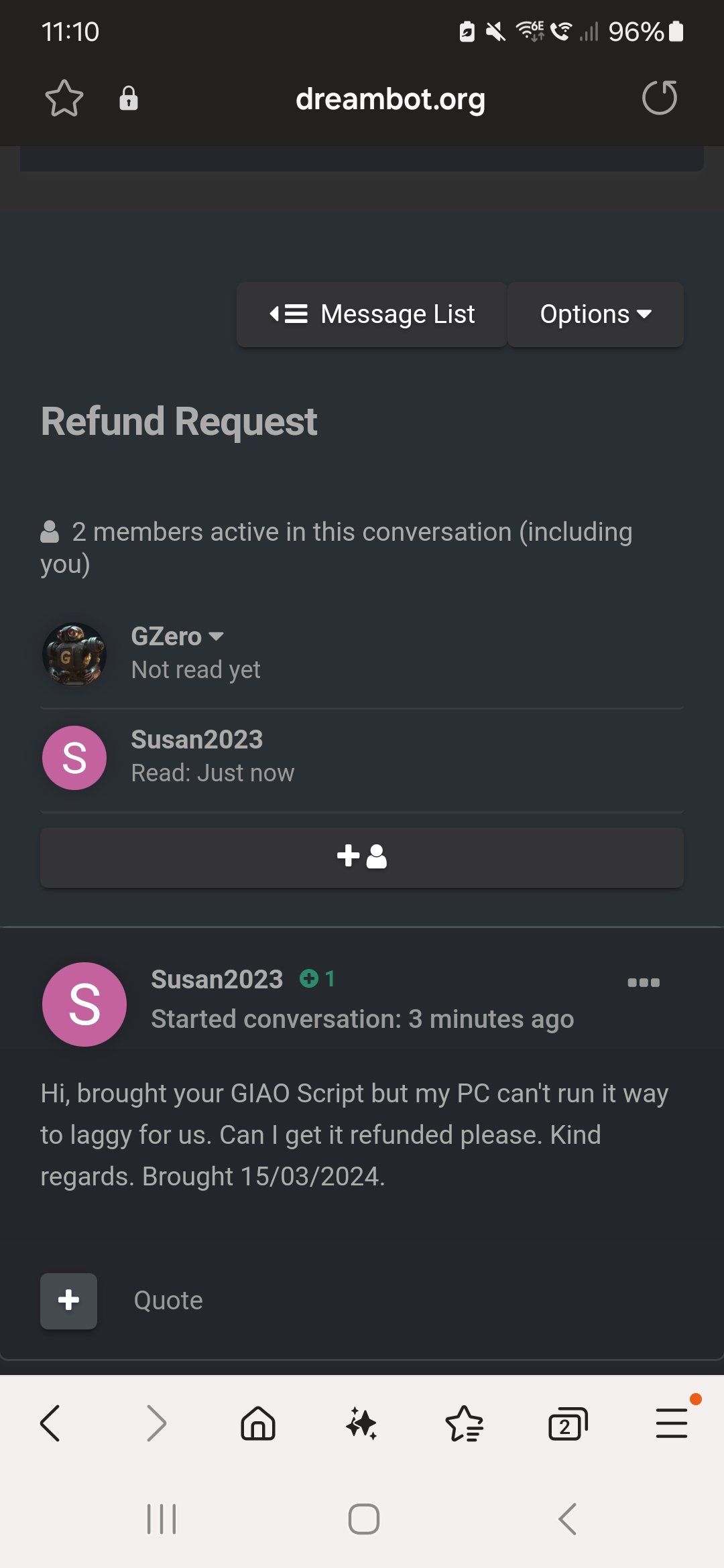Screen dimensions: 724x1568
Task: Open the tab switcher showing 2 tabs
Action: point(568,1423)
